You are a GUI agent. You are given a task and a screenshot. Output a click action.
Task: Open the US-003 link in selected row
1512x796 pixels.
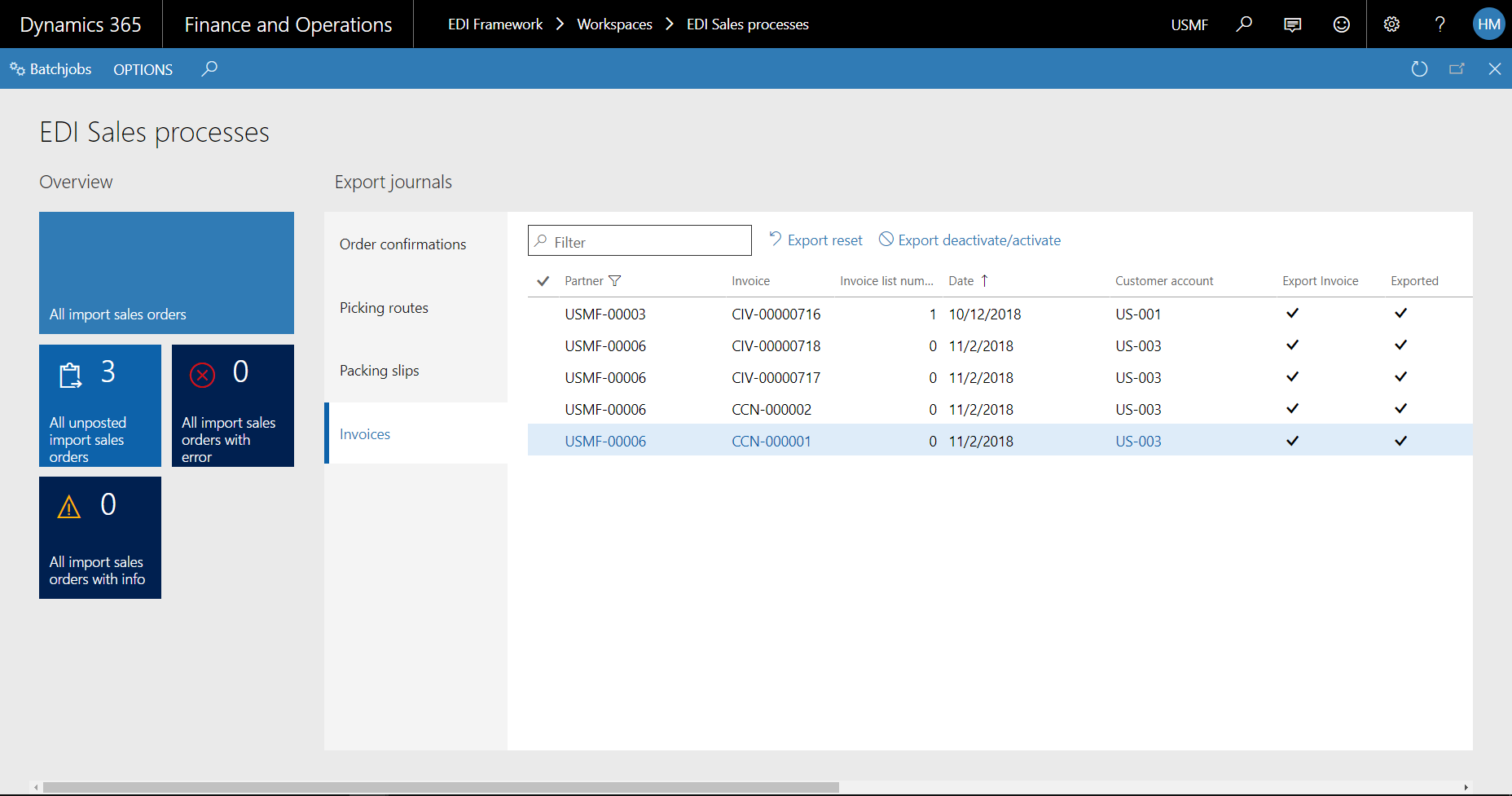1138,442
